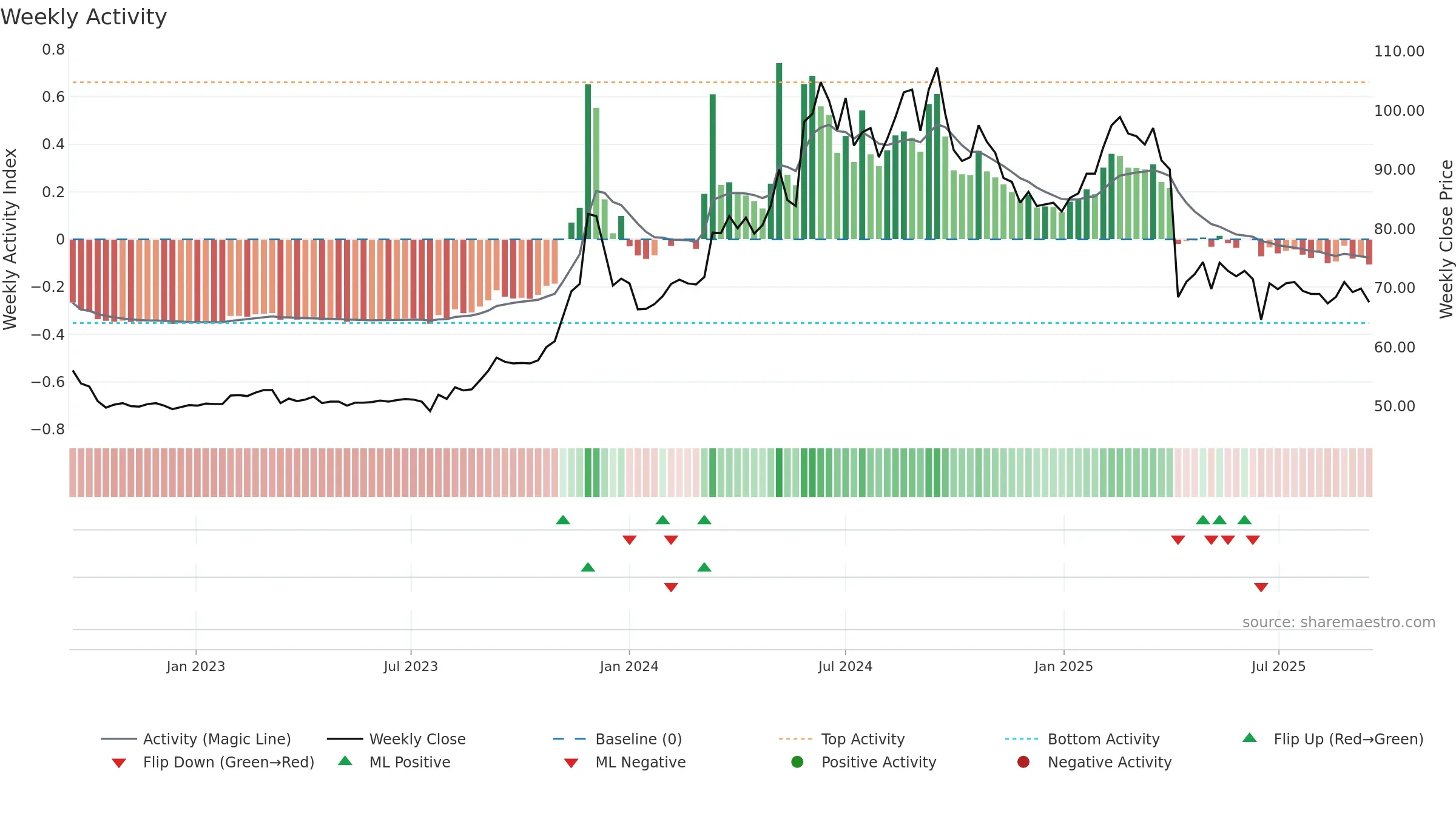The width and height of the screenshot is (1456, 819).
Task: Click the green Flip Up triangle in the legend
Action: [1250, 738]
